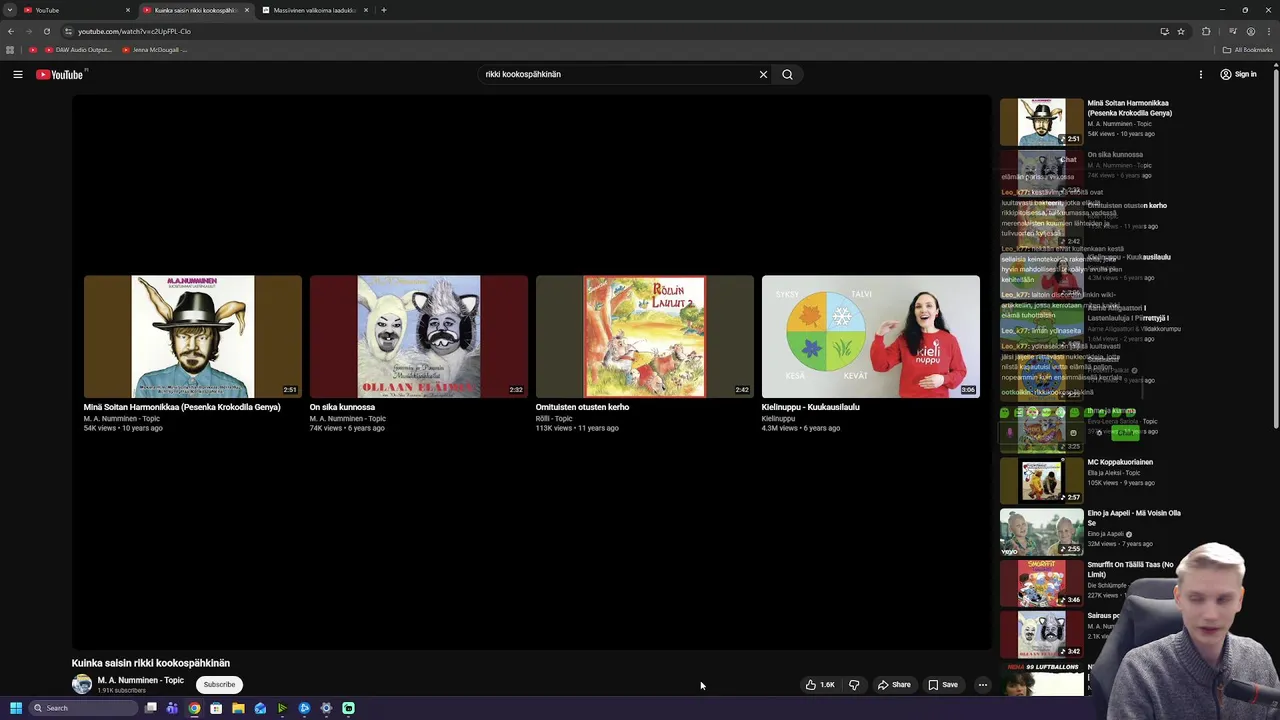
Task: Open DAW Audio Output bookmark
Action: 78,50
